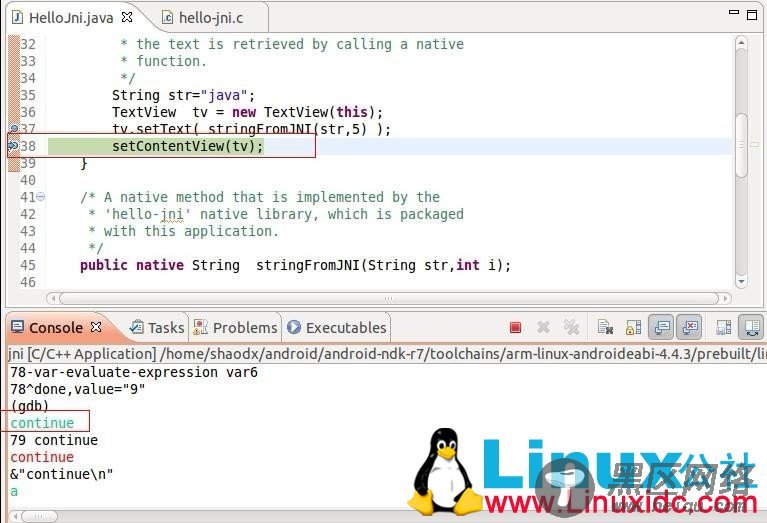Click the editor horizontal scrollbar right arrow

725,298
